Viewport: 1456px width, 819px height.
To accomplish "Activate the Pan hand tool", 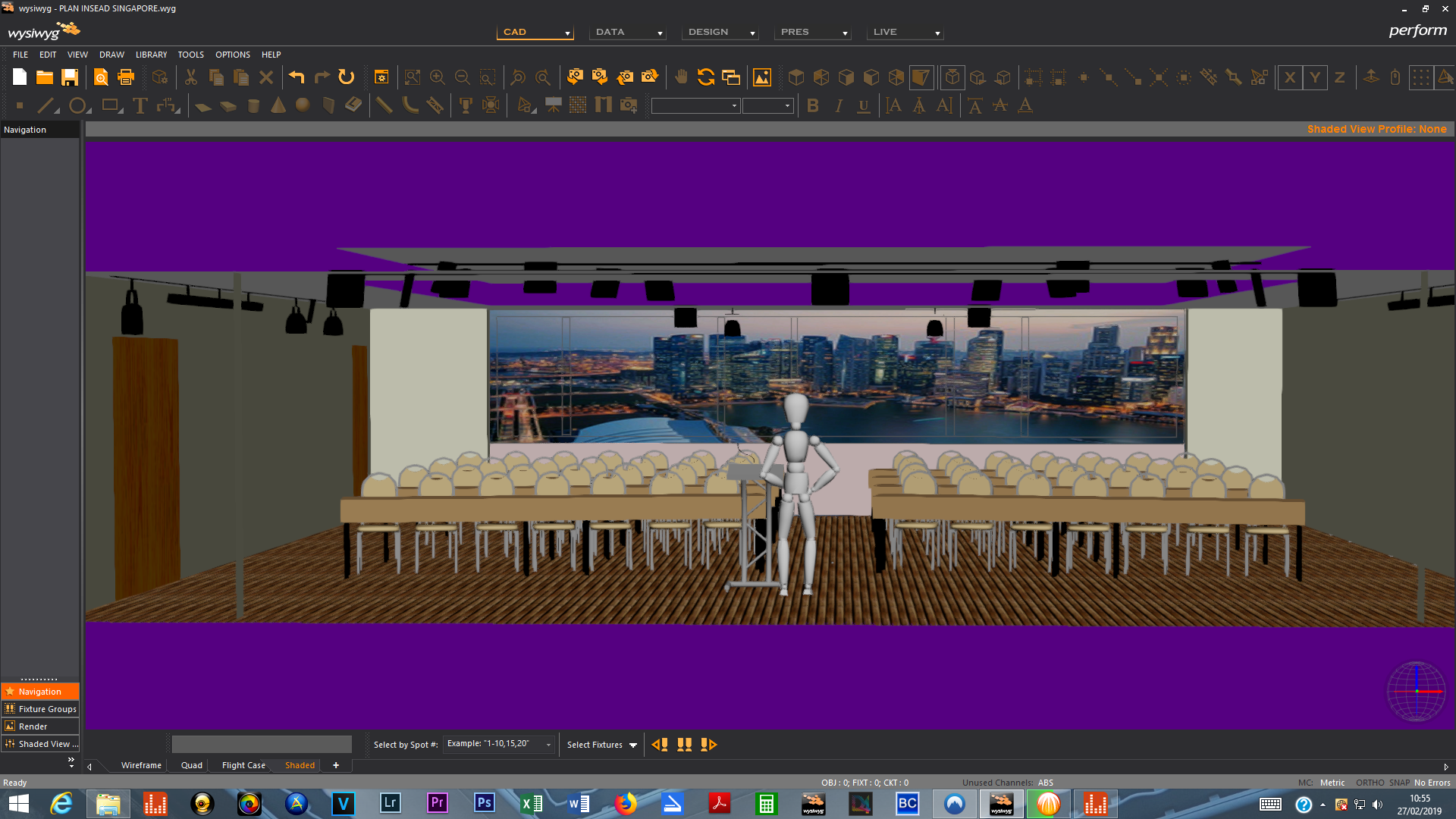I will pos(681,77).
